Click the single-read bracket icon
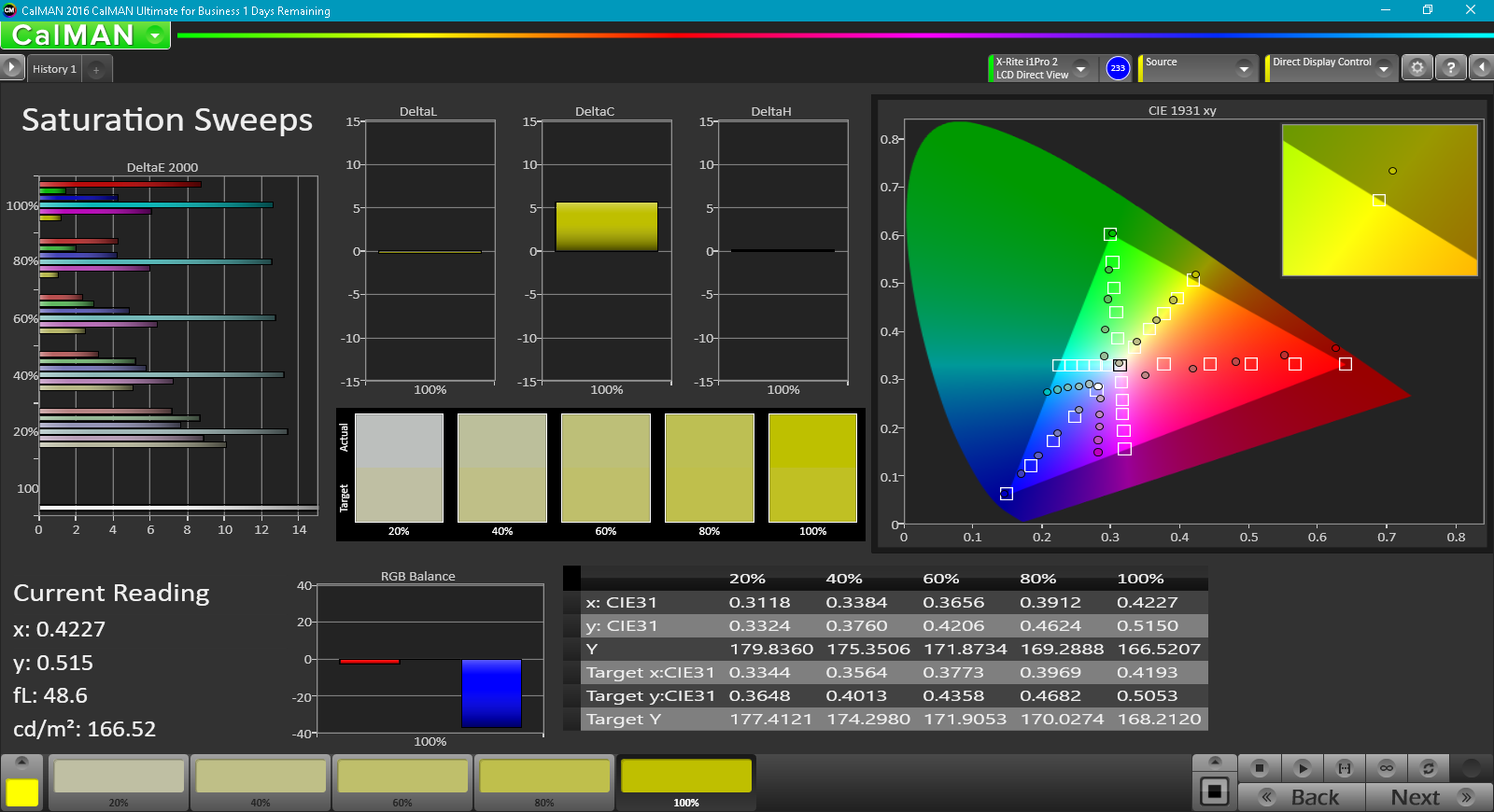The image size is (1494, 812). pyautogui.click(x=1345, y=768)
